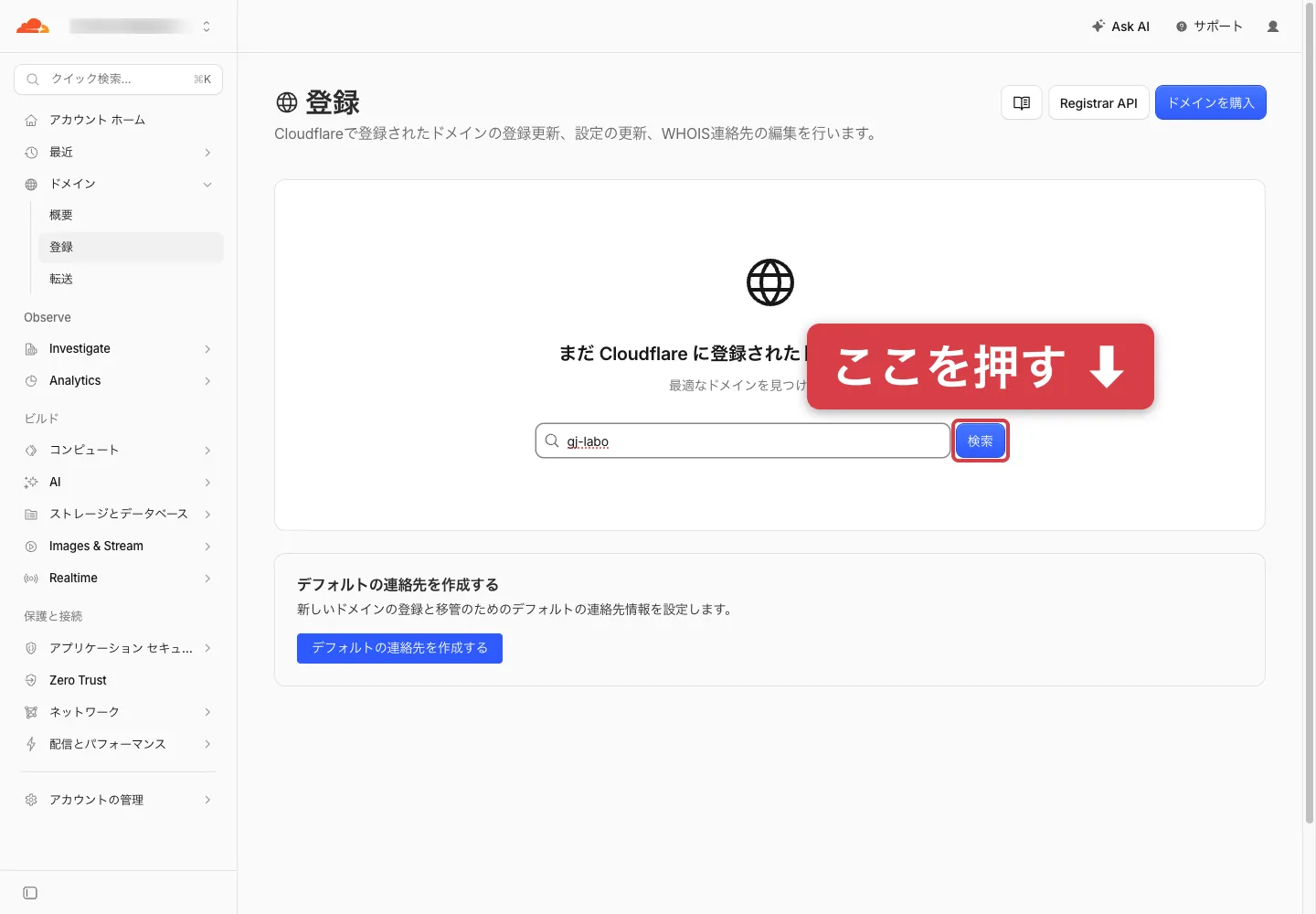Open サポート help menu
1316x914 pixels.
(1209, 27)
